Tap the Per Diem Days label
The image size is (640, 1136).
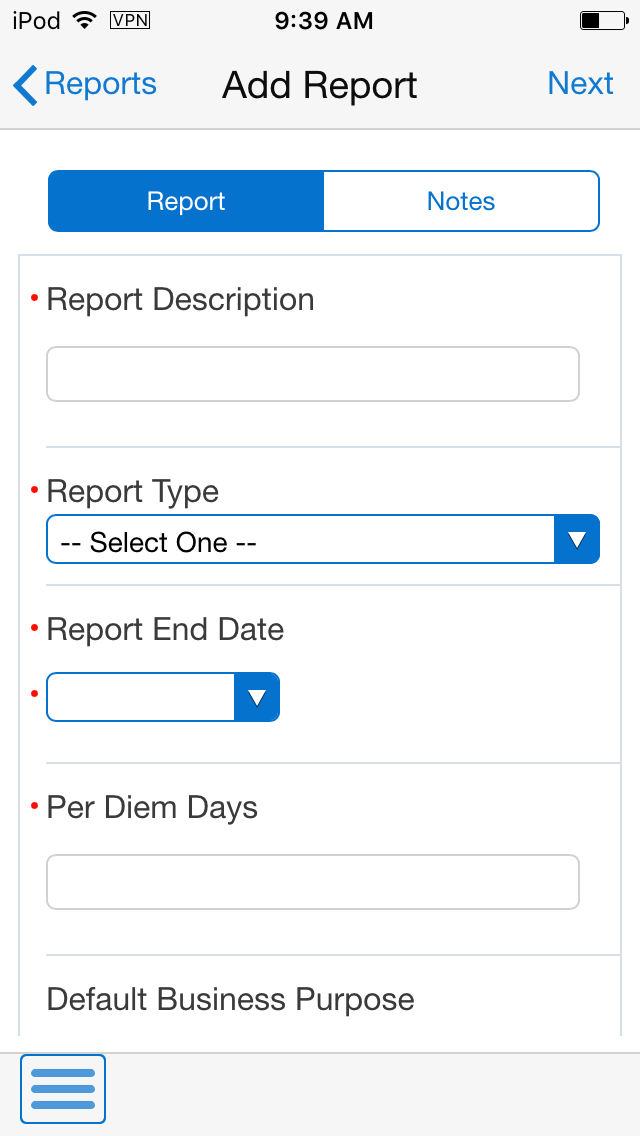click(x=152, y=808)
